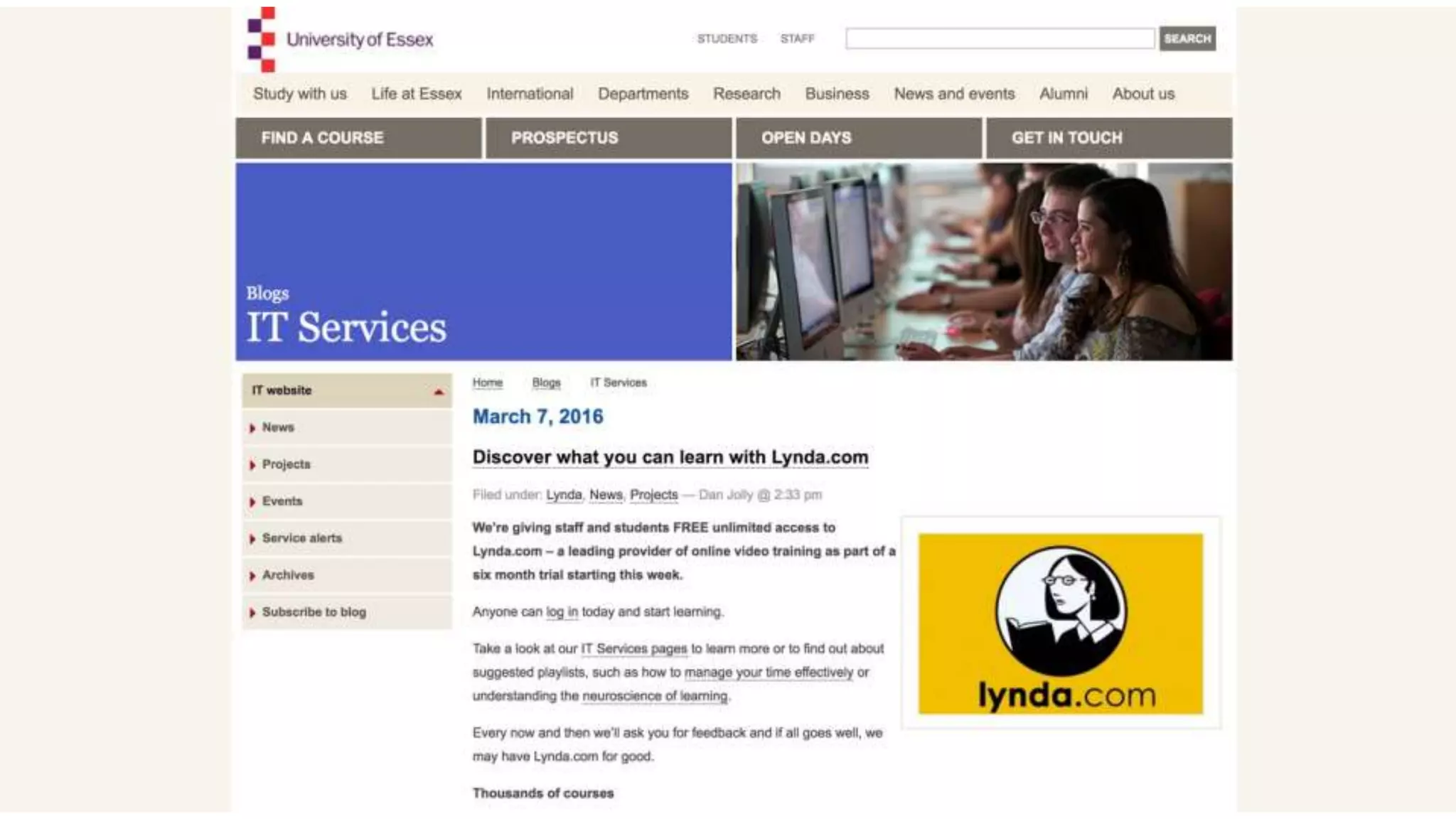This screenshot has width=1456, height=819.
Task: Follow the Home breadcrumb link
Action: pyautogui.click(x=488, y=382)
